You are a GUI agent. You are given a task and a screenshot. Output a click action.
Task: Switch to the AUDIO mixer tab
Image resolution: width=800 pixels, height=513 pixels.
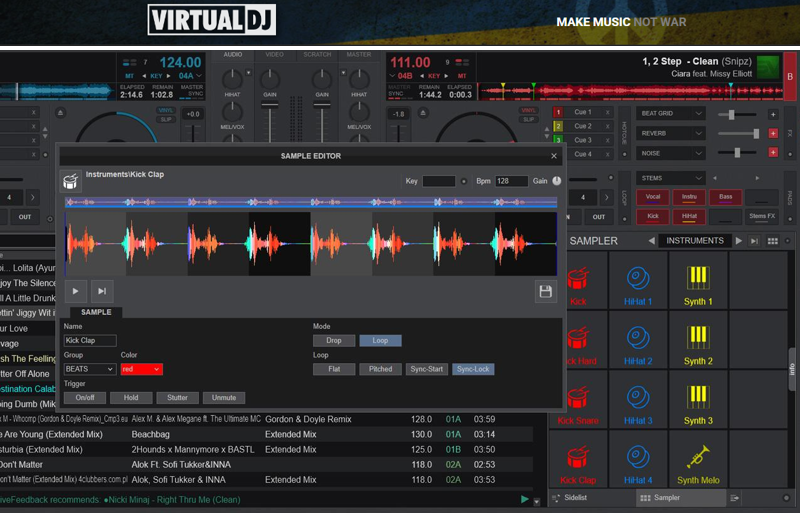(233, 55)
